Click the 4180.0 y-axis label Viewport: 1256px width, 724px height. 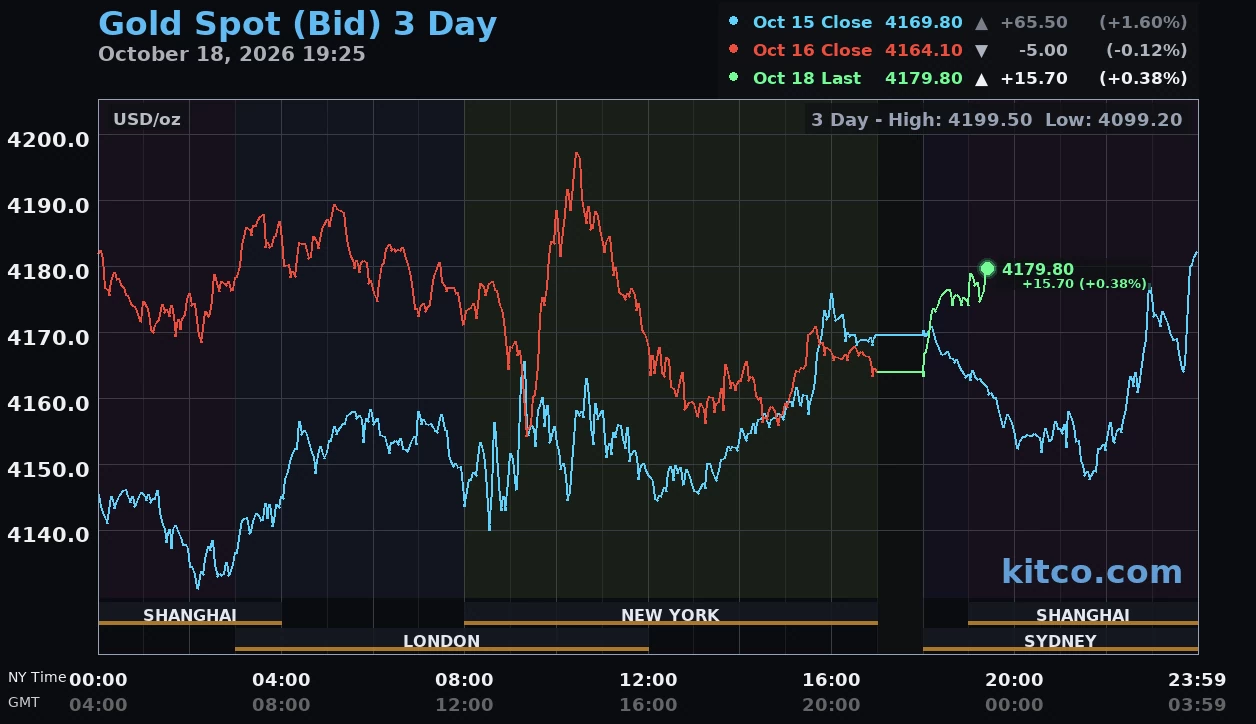[x=48, y=271]
